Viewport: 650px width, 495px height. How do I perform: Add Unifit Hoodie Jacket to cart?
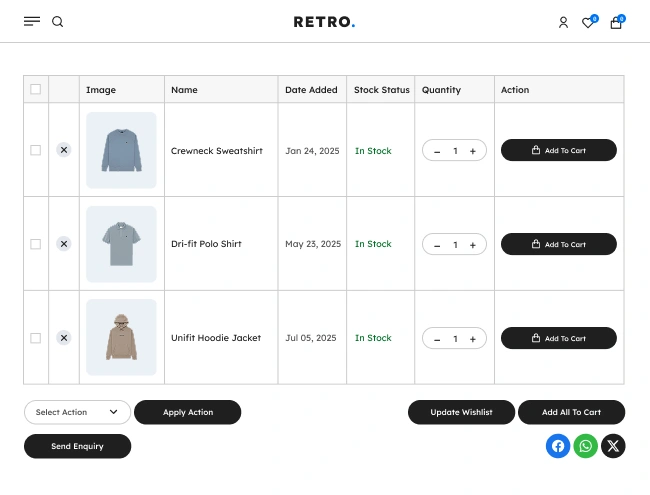[559, 338]
